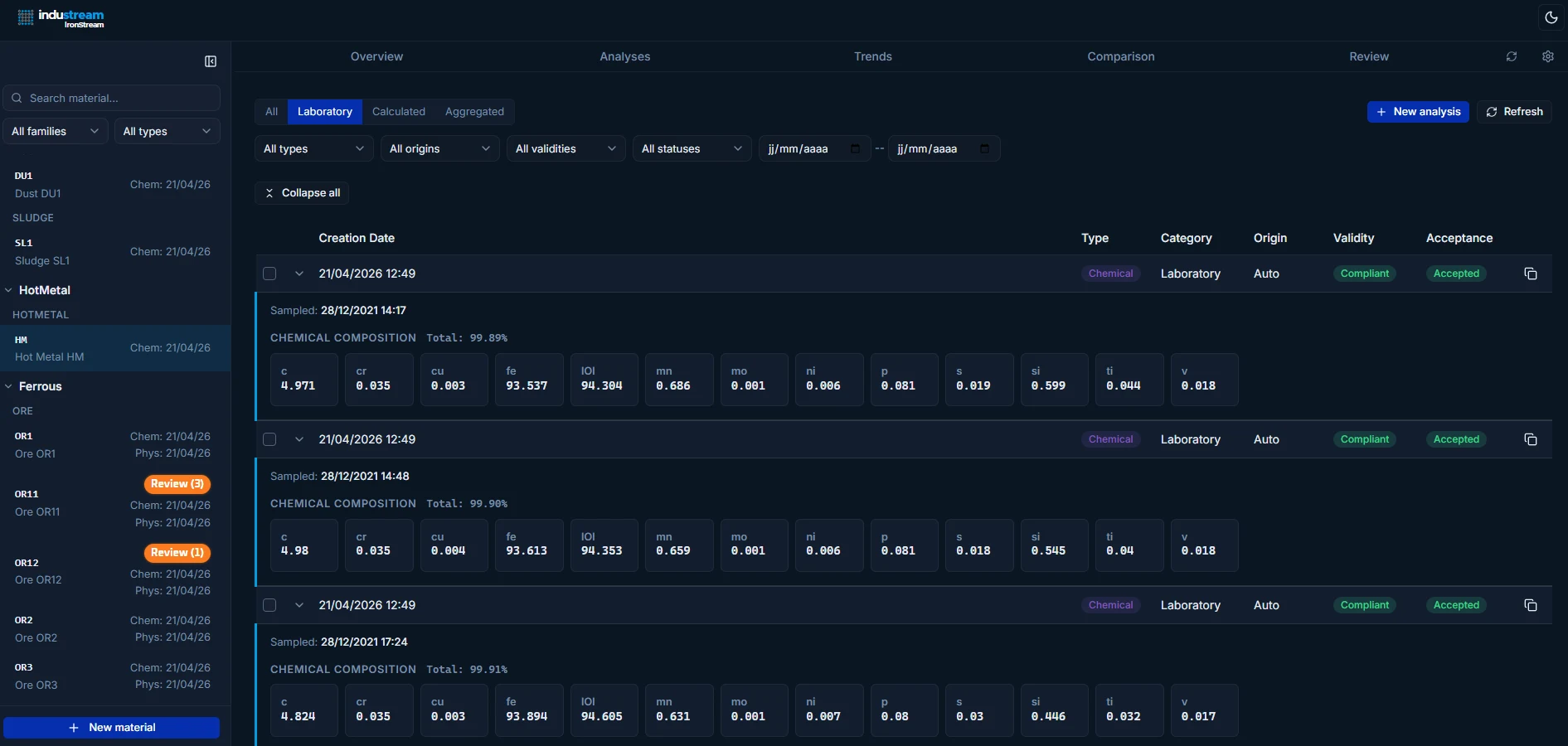
Task: Open settings gear icon
Action: [x=1547, y=56]
